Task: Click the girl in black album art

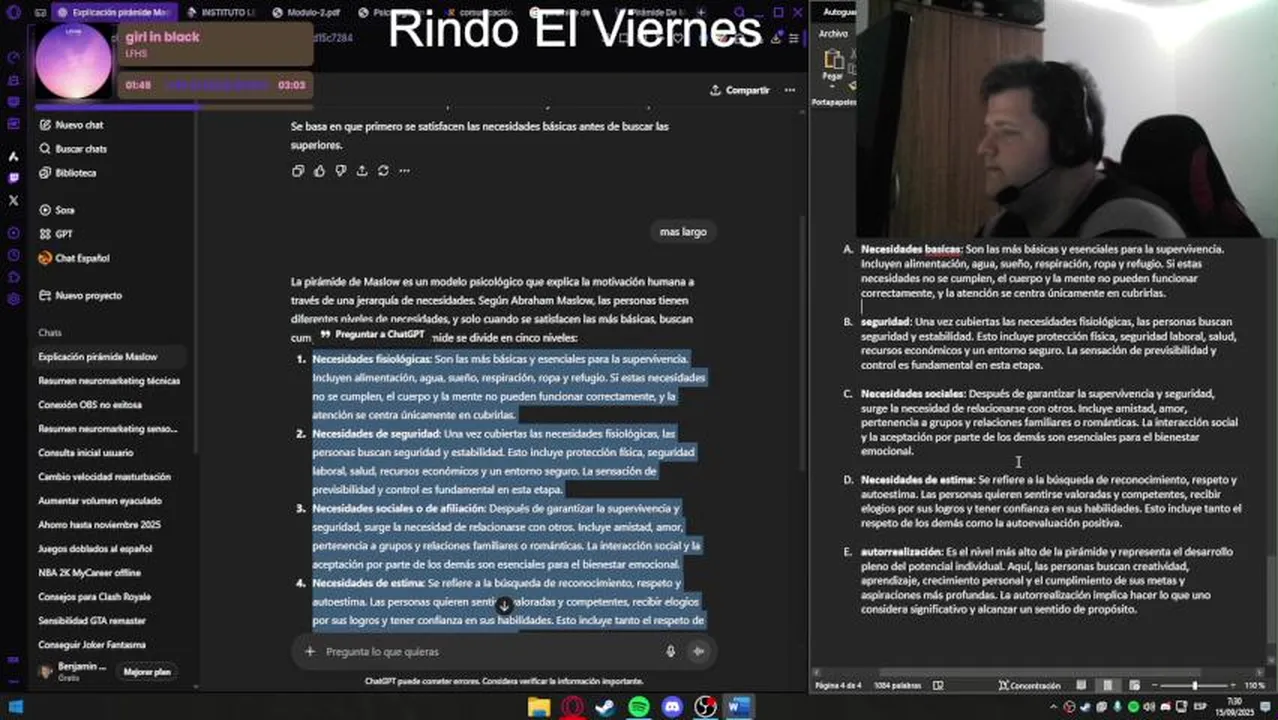Action: tap(73, 62)
